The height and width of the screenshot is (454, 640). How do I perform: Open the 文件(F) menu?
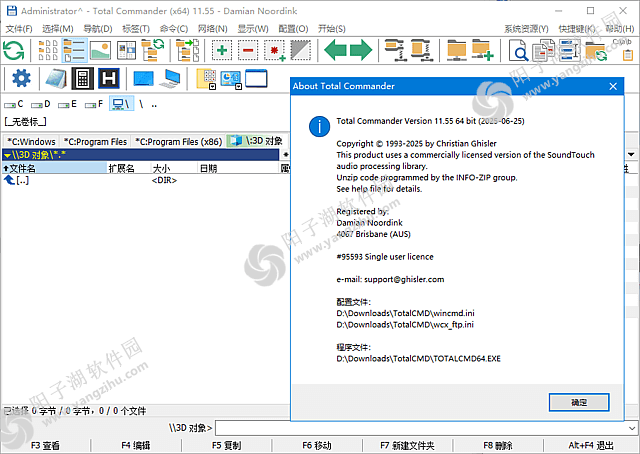point(19,29)
